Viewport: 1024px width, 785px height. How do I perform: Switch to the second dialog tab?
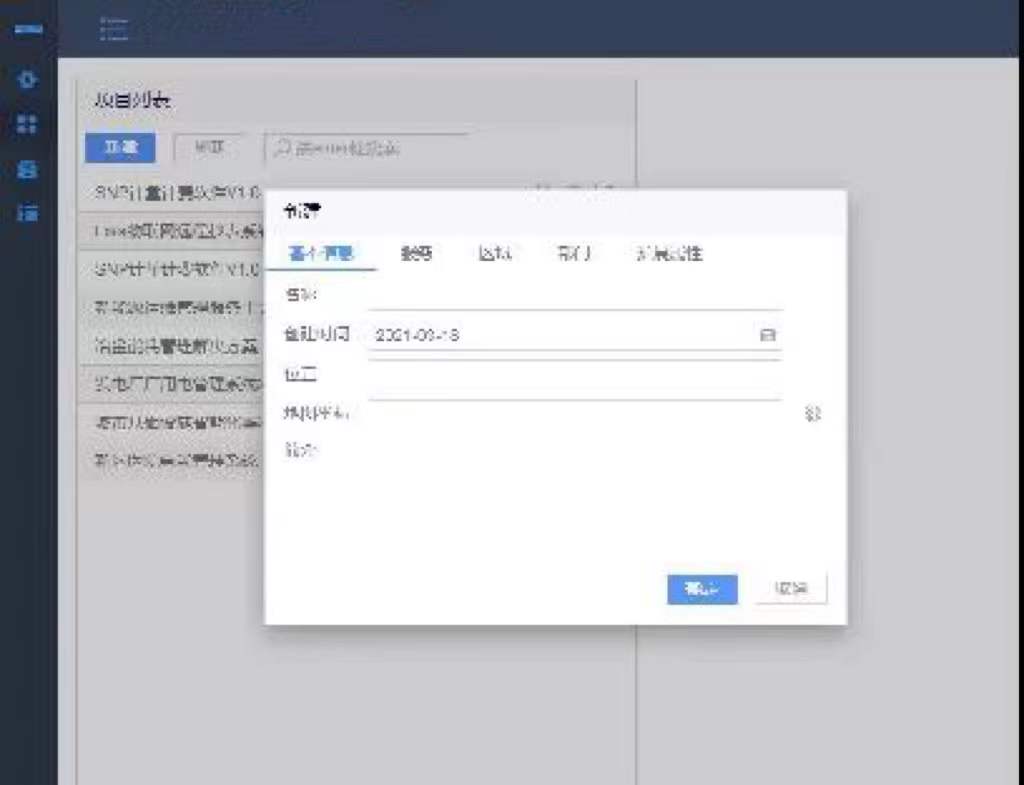click(416, 254)
